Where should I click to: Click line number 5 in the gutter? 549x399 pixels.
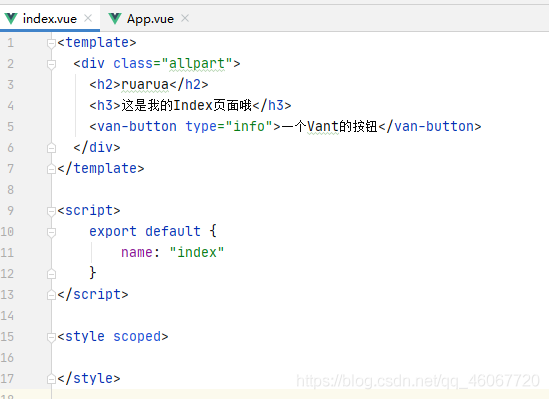pyautogui.click(x=11, y=126)
